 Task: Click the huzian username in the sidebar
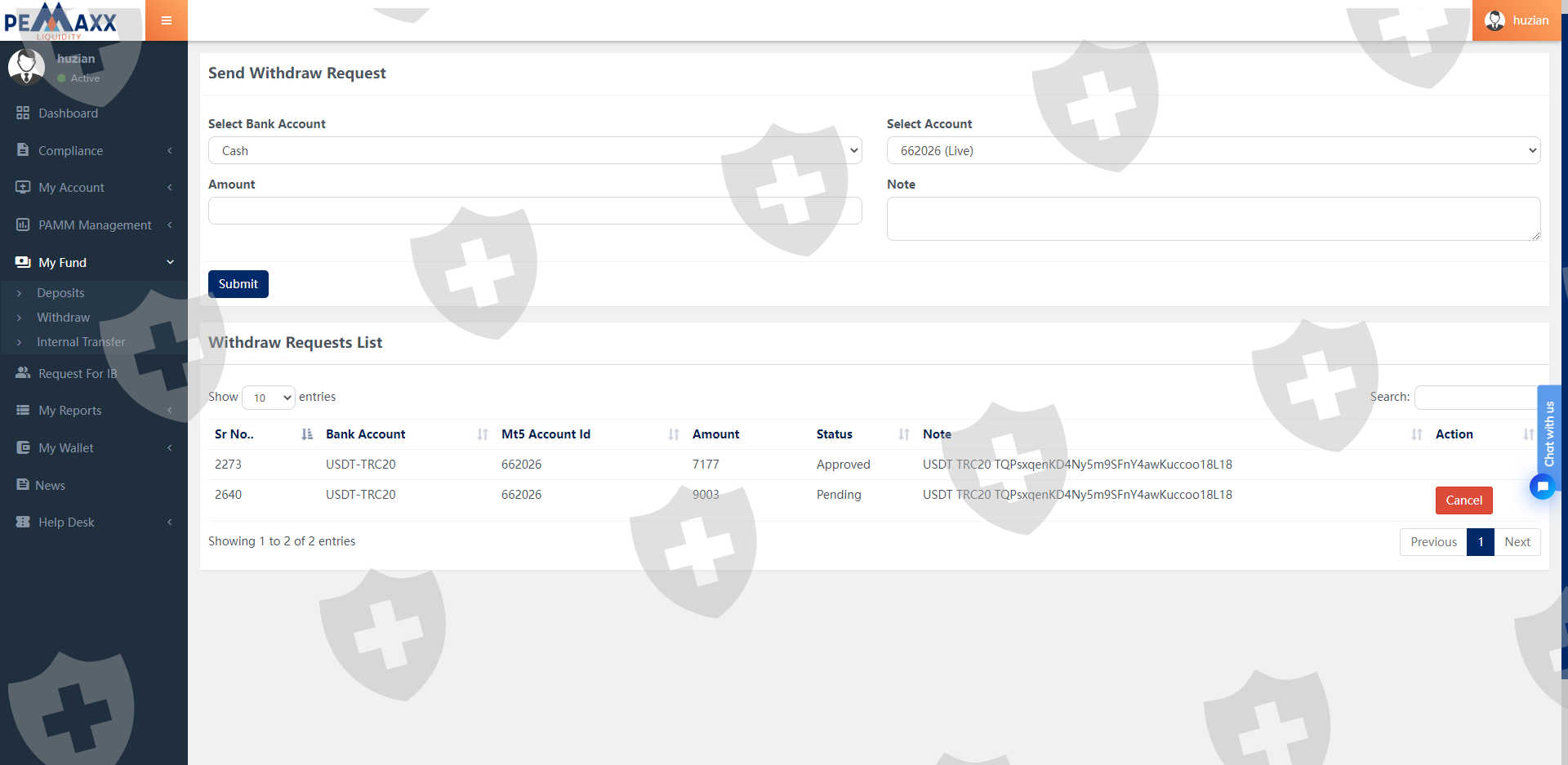[x=76, y=59]
